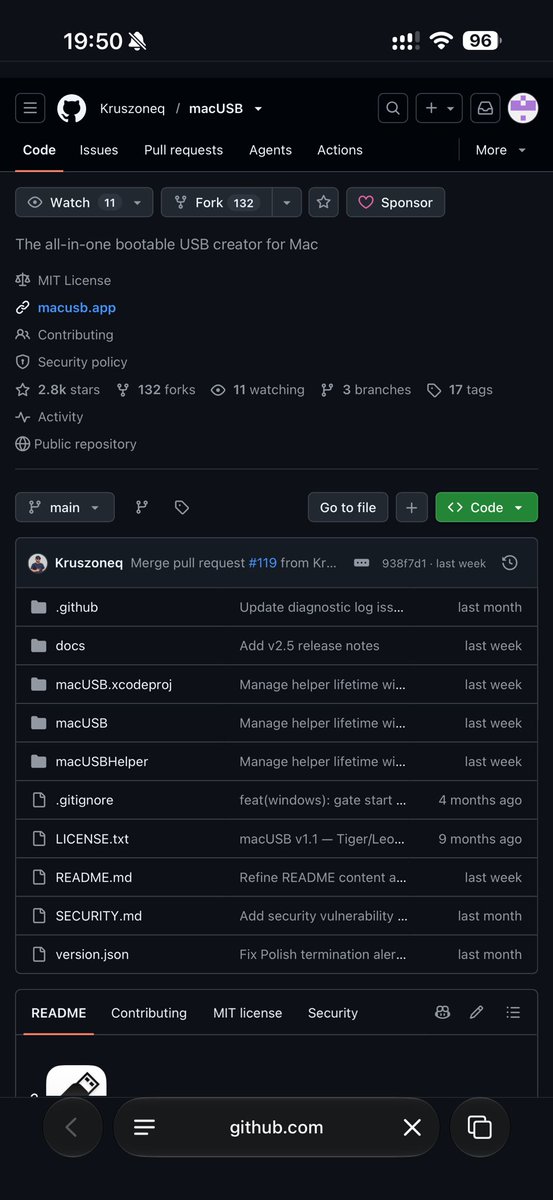This screenshot has width=553, height=1200.
Task: Expand commit message ellipsis
Action: [361, 563]
